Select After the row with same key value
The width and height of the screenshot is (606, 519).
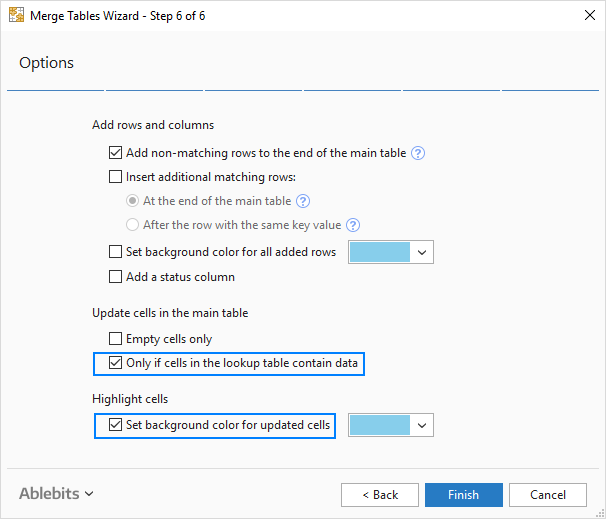tap(133, 225)
